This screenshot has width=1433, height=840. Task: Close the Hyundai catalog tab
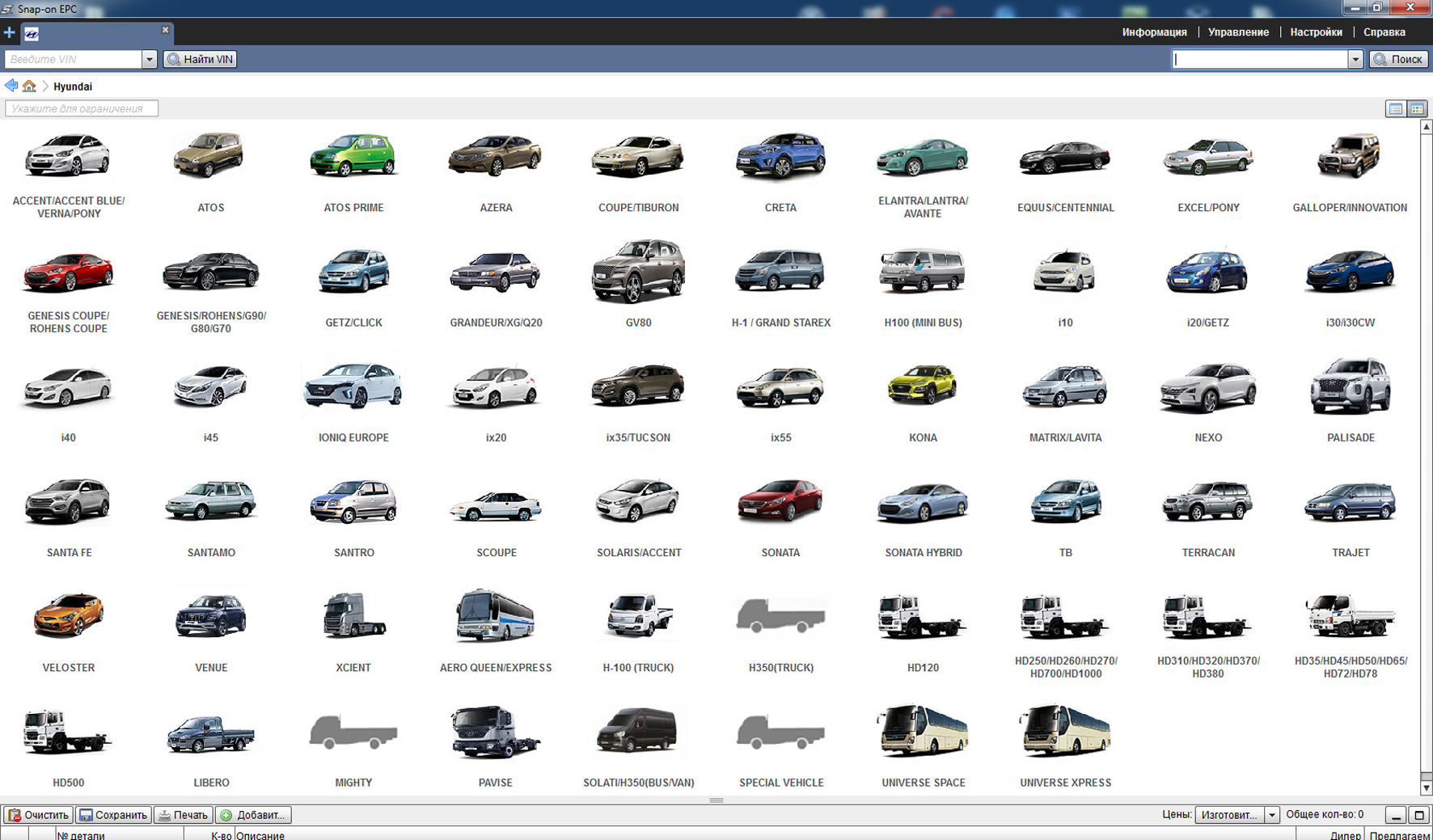[165, 30]
